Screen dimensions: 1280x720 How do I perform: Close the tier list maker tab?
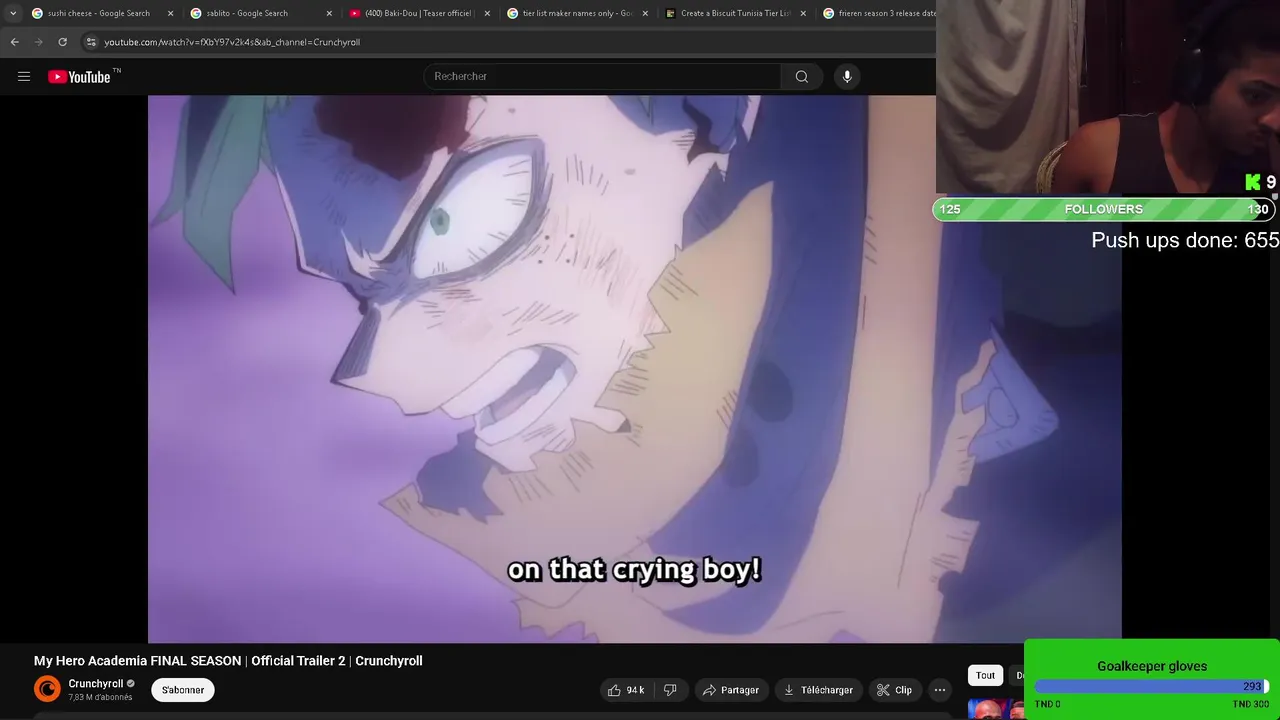pos(645,13)
